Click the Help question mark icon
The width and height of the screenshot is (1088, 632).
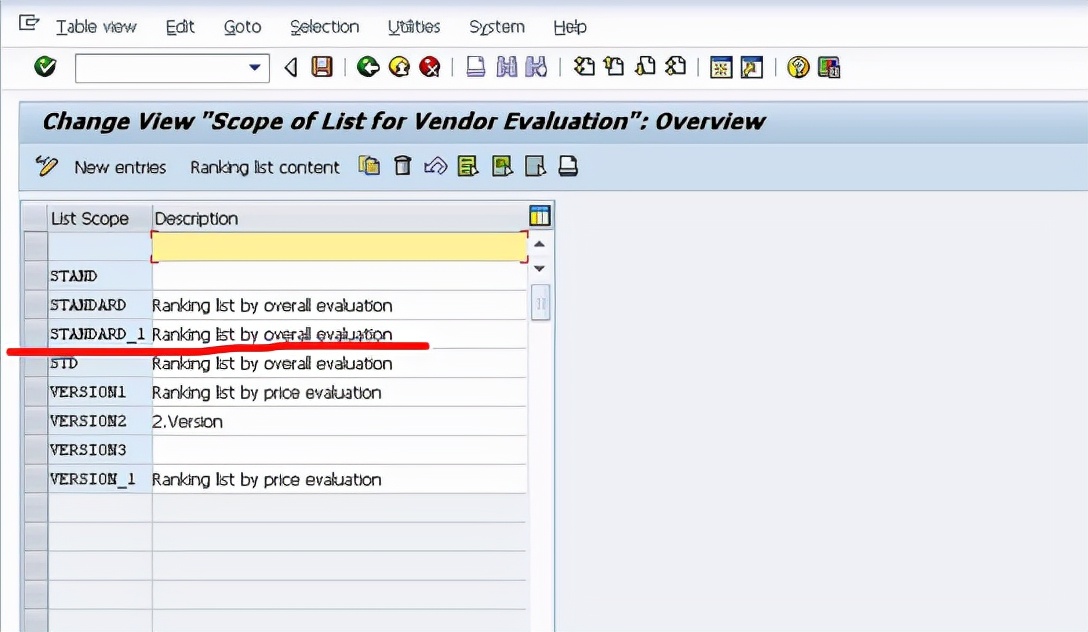799,67
